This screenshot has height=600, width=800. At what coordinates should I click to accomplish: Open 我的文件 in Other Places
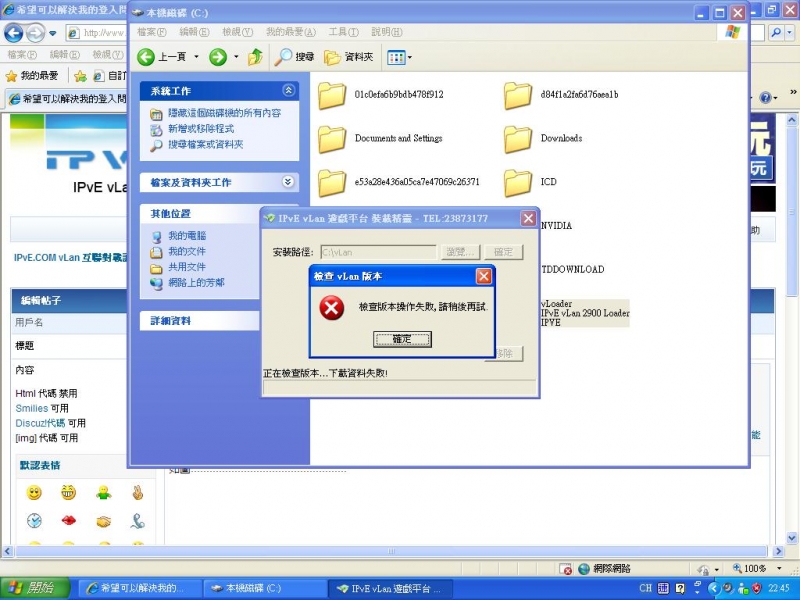click(187, 252)
